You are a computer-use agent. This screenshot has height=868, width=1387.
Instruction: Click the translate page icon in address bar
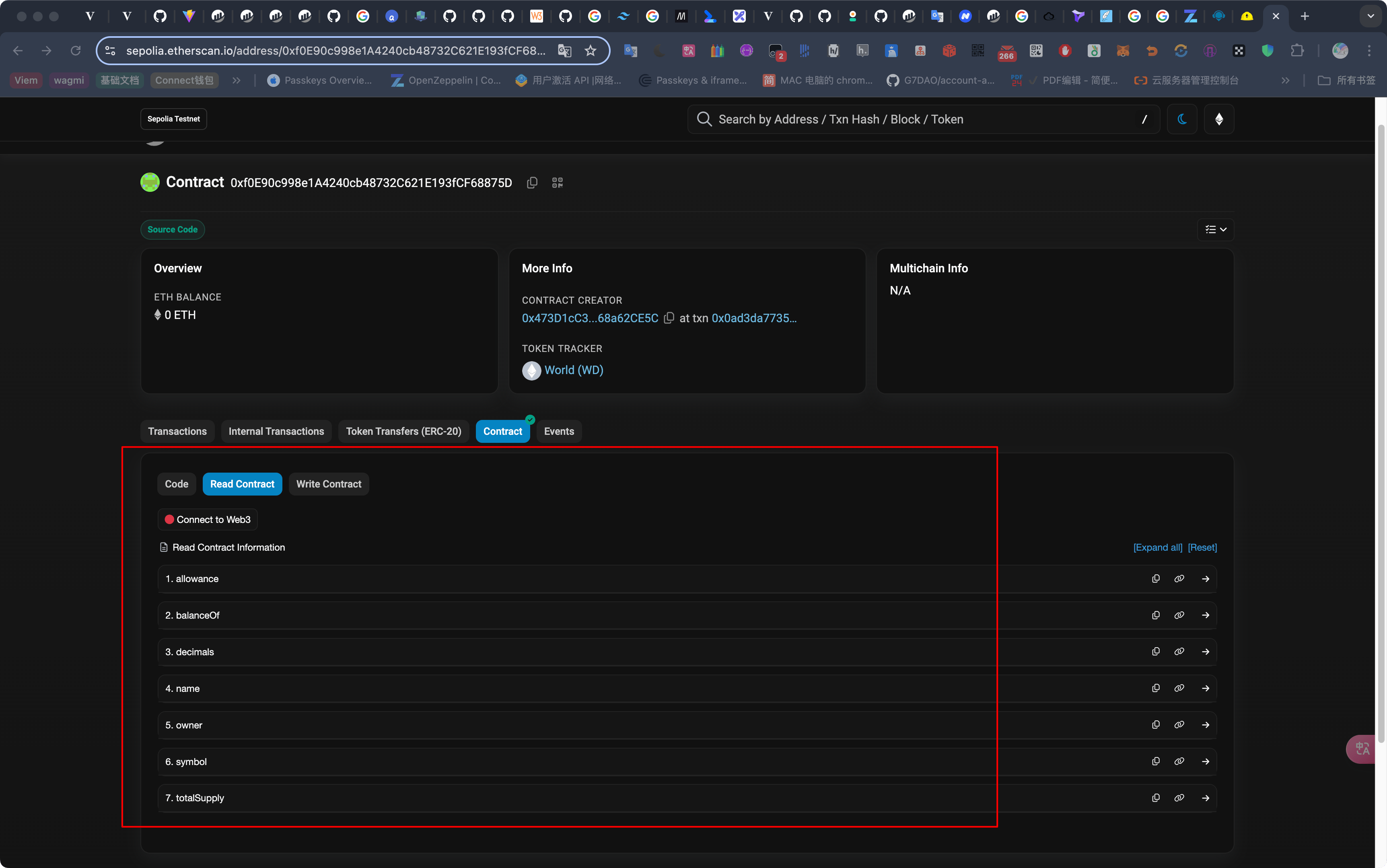click(x=564, y=51)
